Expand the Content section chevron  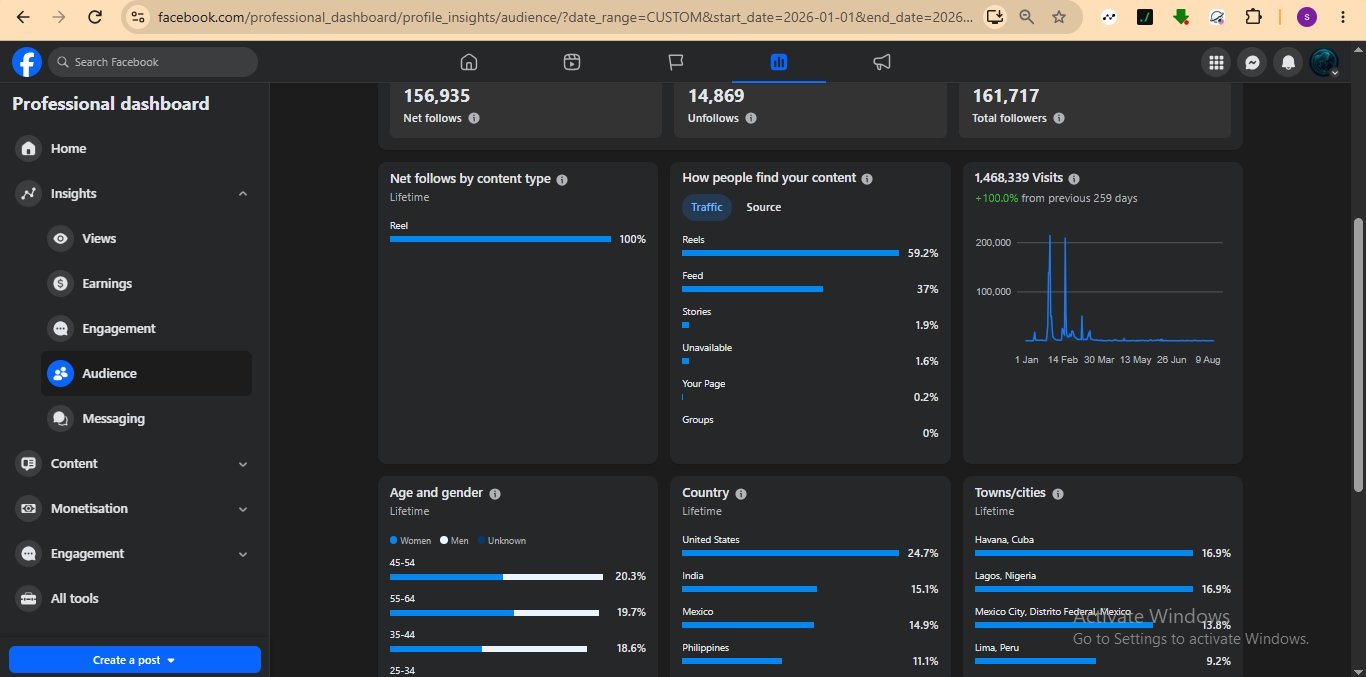click(243, 464)
